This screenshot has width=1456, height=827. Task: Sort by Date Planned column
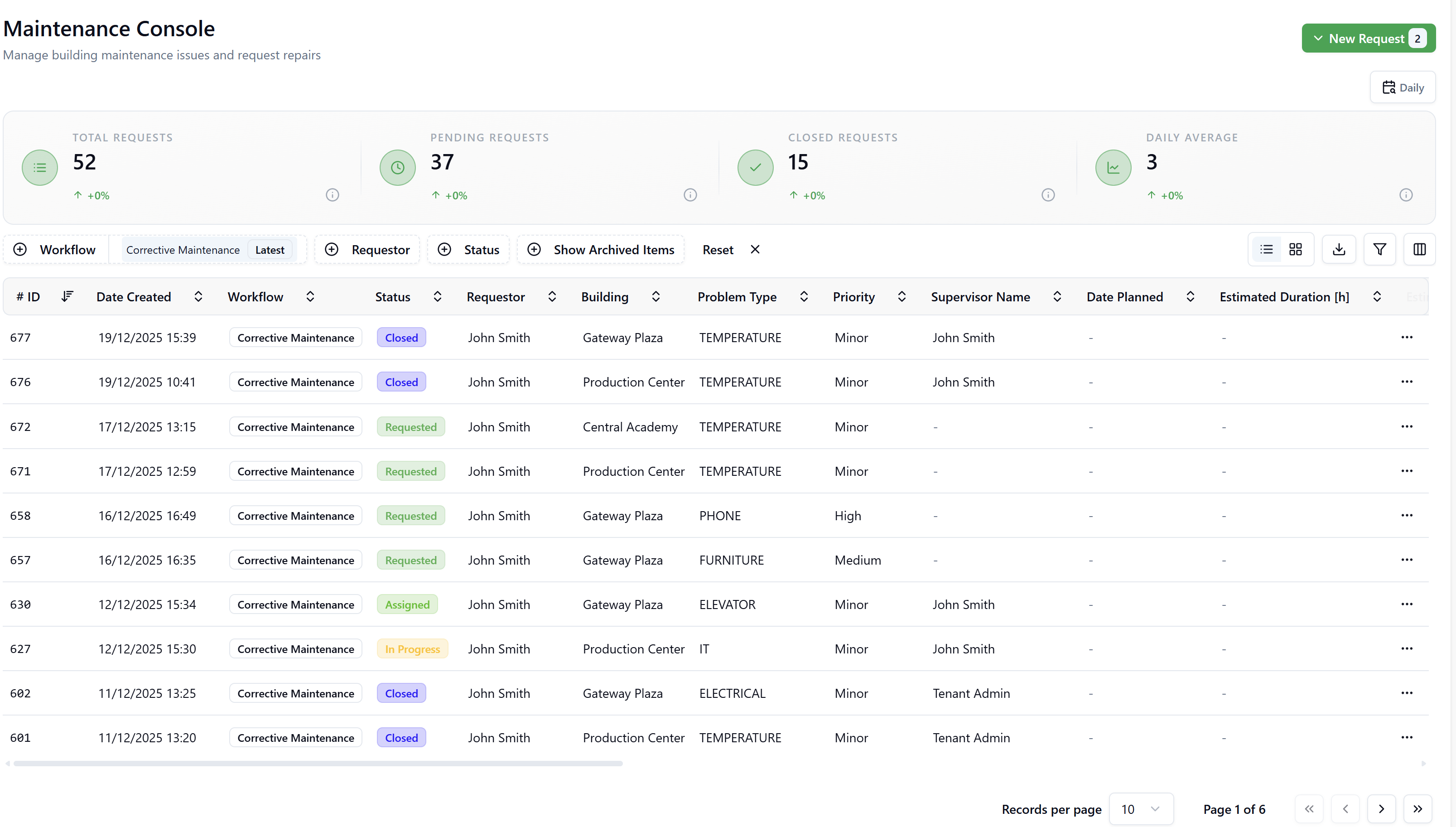pos(1191,296)
